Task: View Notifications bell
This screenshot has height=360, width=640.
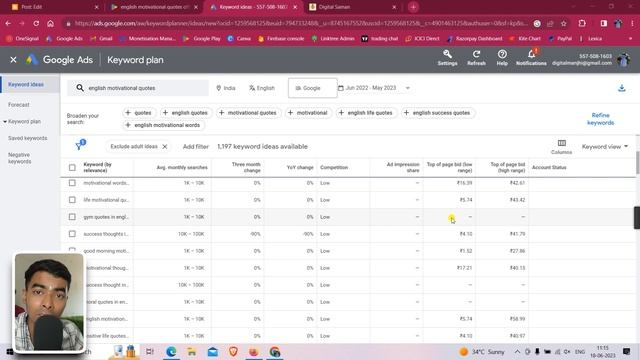Action: tap(531, 58)
